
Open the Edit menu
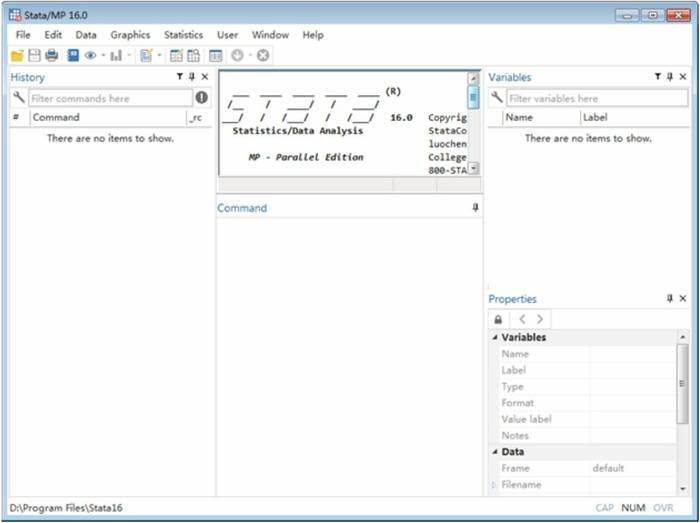click(x=53, y=35)
